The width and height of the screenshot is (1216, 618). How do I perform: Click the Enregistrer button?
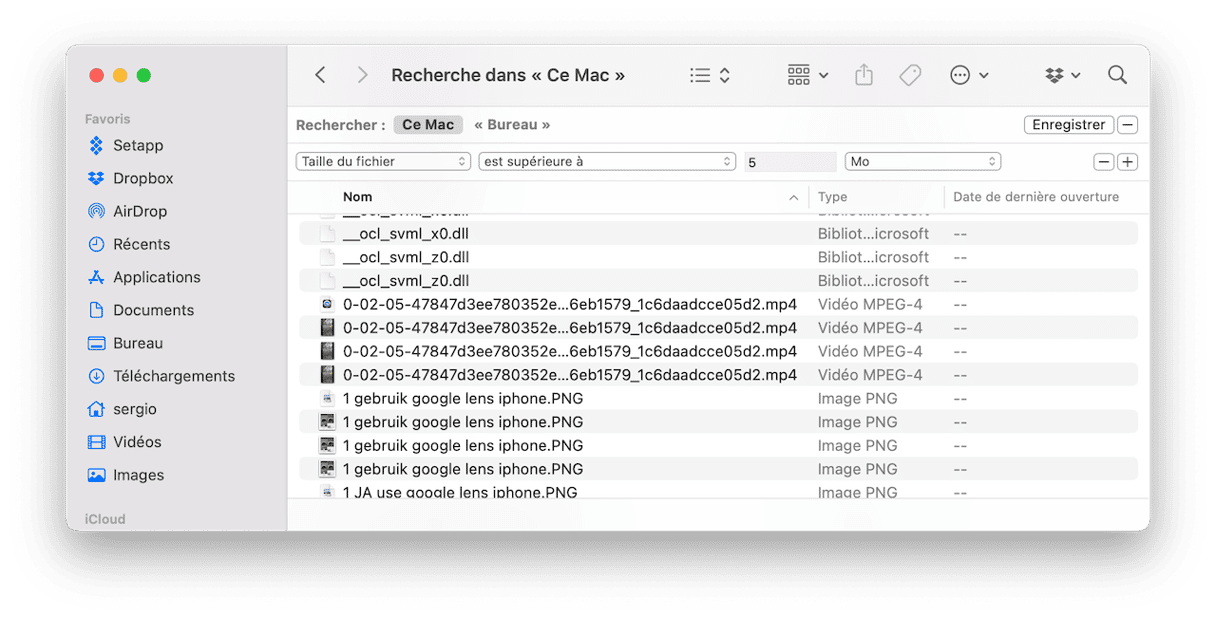coord(1068,125)
